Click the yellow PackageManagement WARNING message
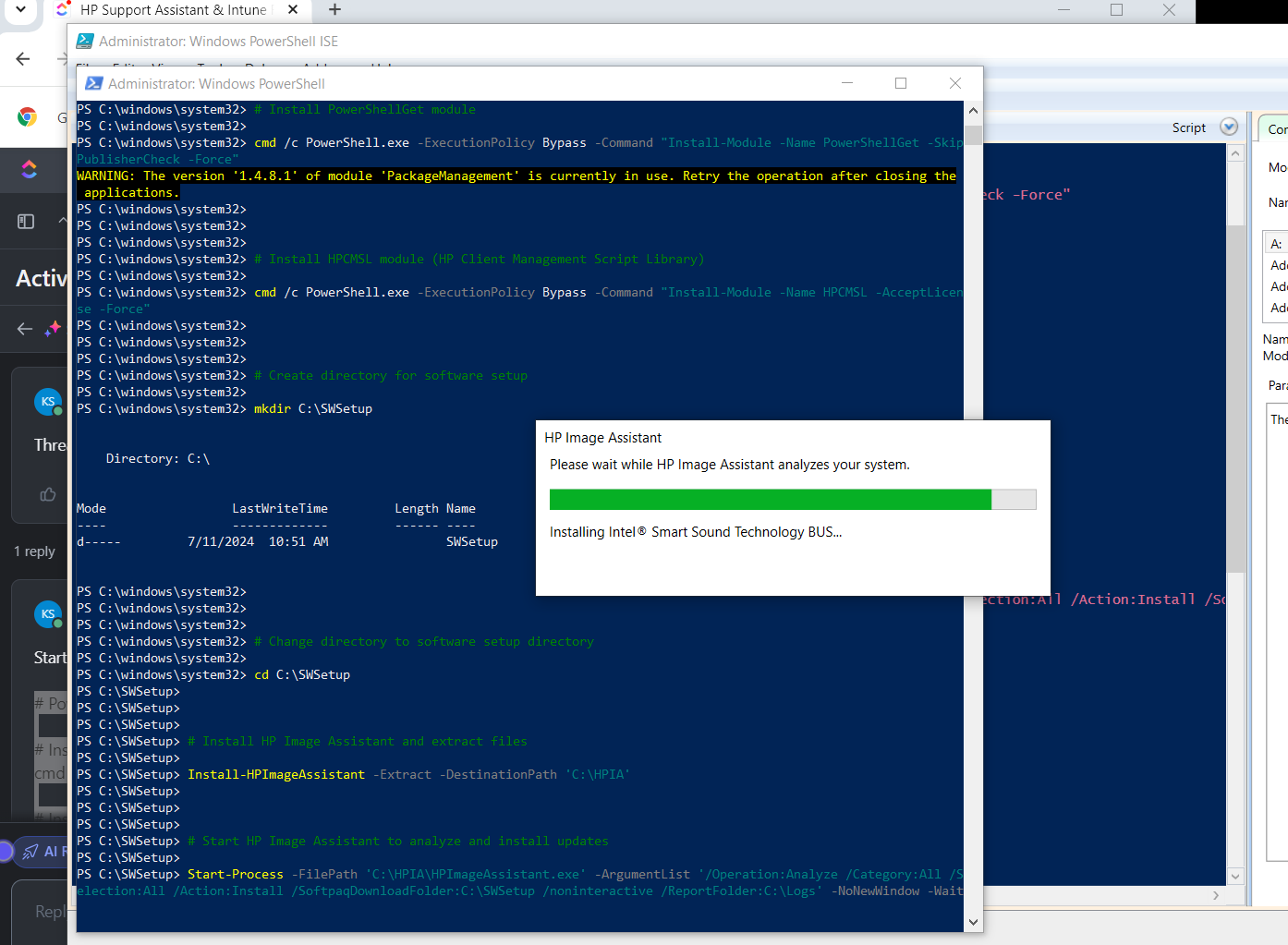Image resolution: width=1288 pixels, height=945 pixels. click(x=516, y=184)
